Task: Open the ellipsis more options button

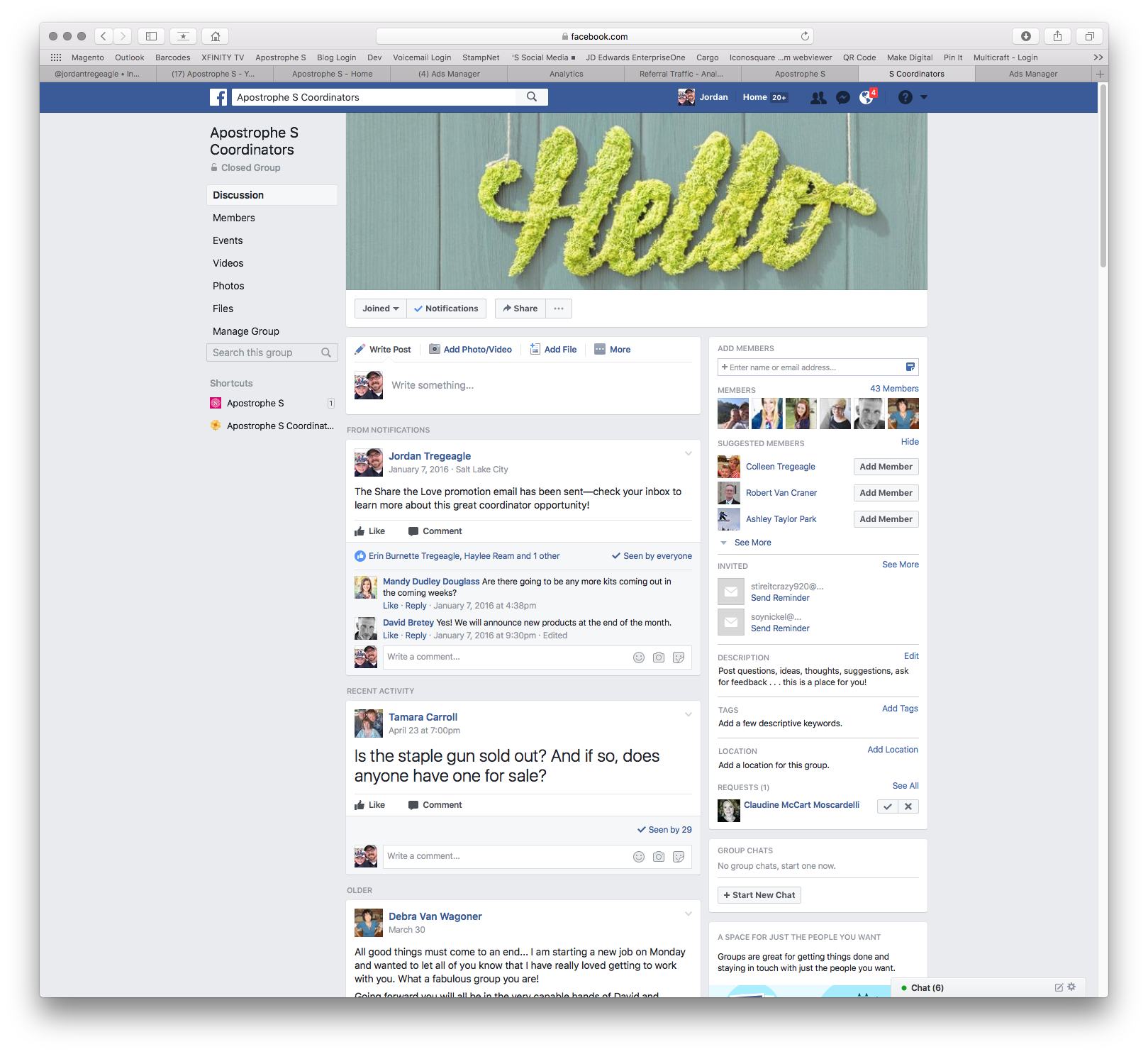Action: [559, 309]
